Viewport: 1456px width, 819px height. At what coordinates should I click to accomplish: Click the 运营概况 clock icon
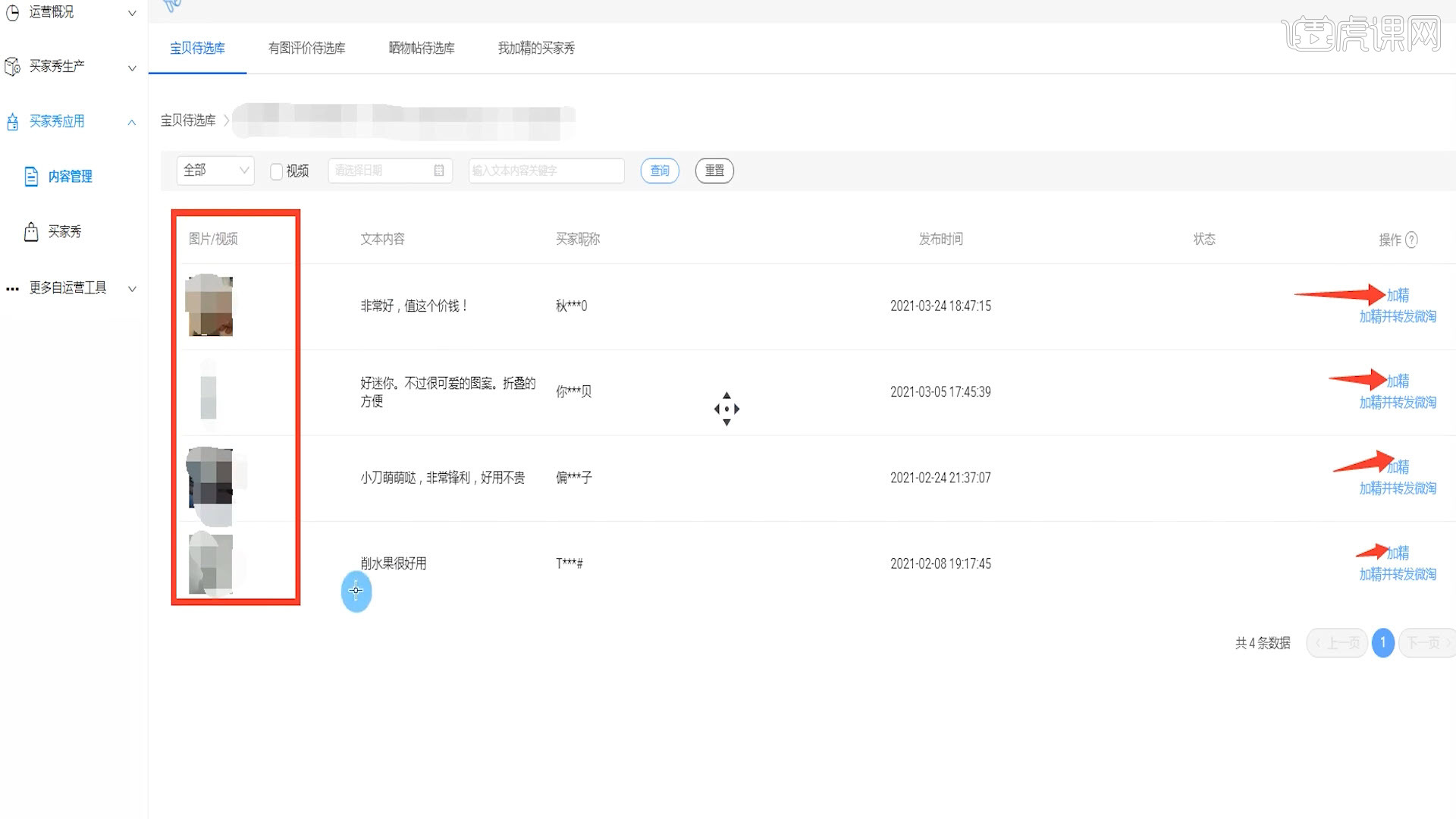[x=12, y=12]
